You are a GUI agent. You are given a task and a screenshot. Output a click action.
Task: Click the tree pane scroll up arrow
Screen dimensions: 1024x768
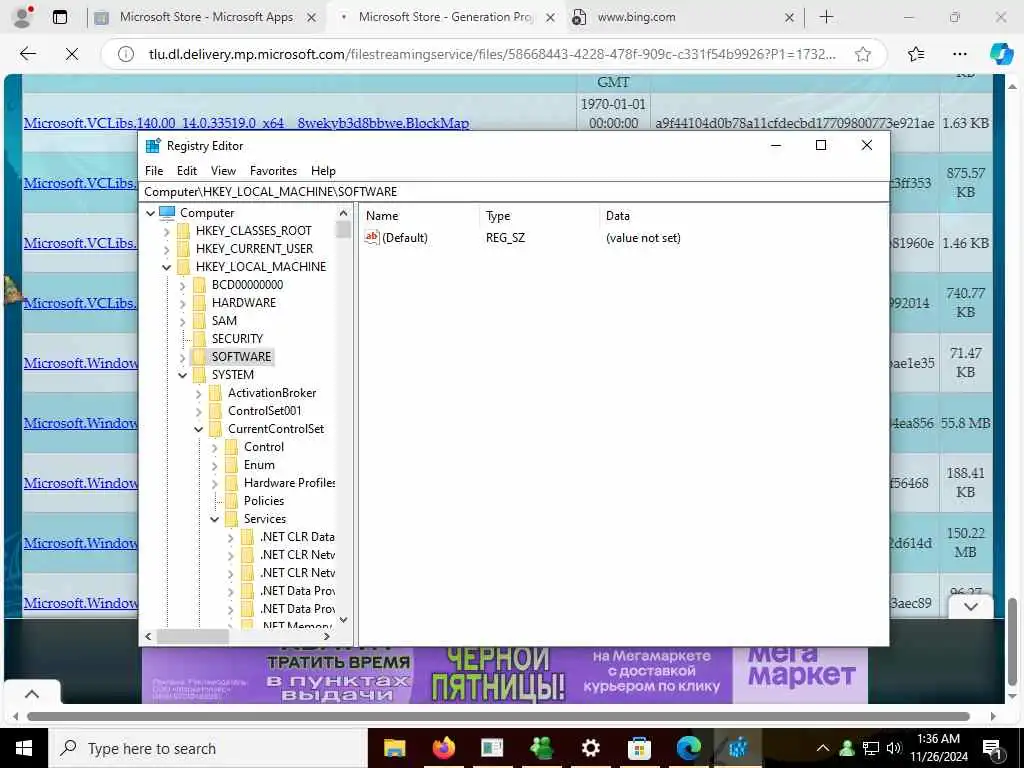click(x=344, y=213)
